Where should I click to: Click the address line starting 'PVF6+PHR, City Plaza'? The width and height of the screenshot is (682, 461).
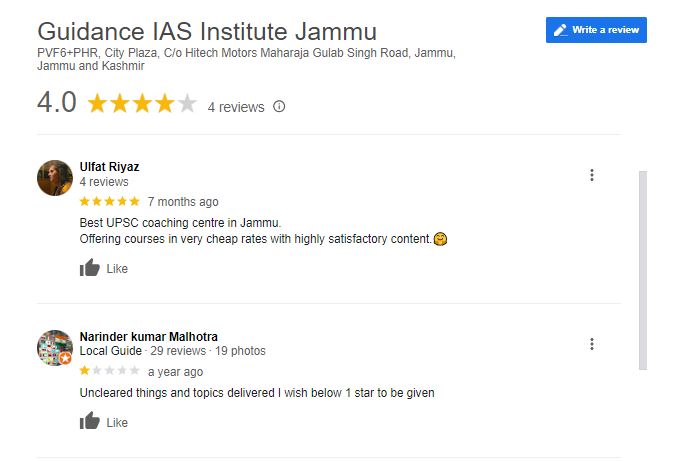pos(246,59)
